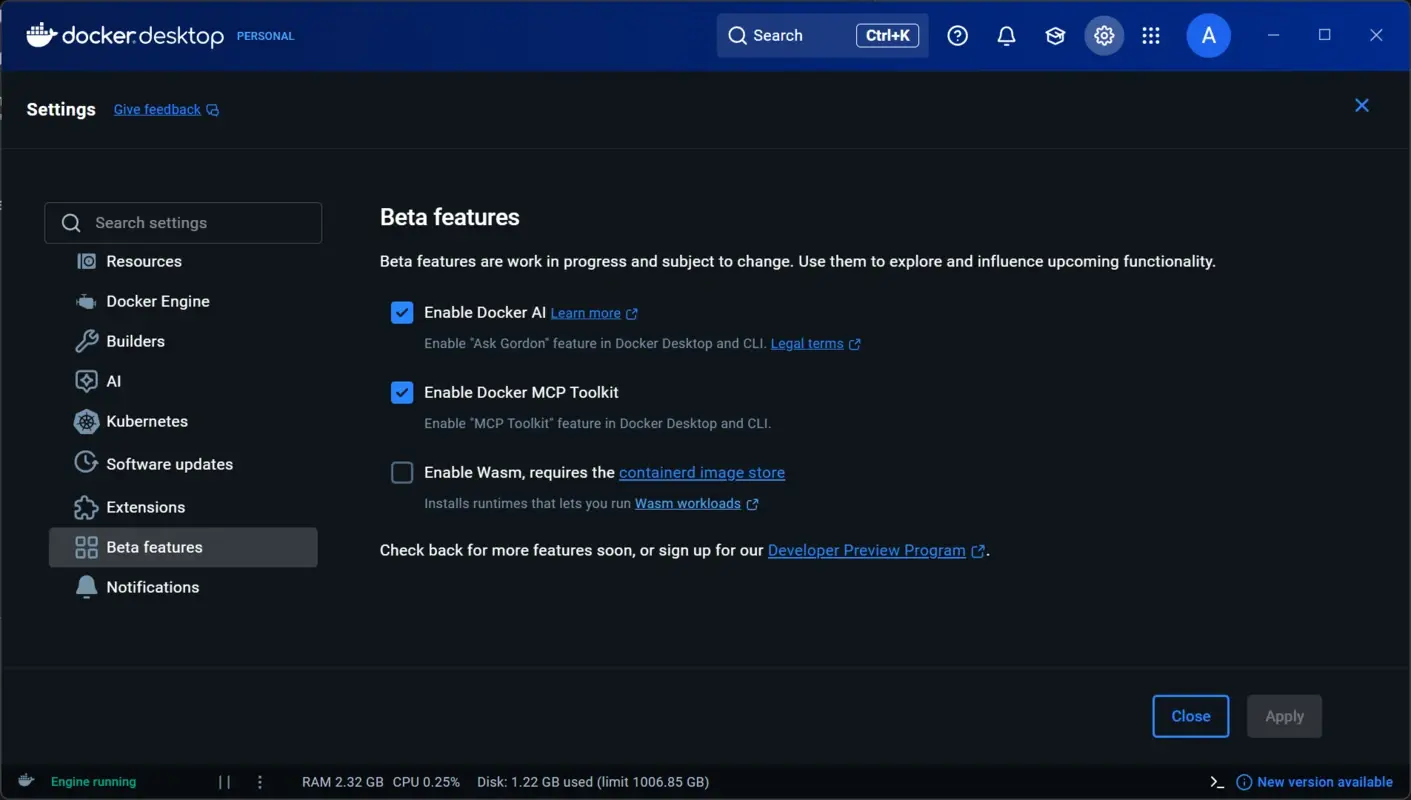This screenshot has height=800, width=1411.
Task: Open the status bar three-dot menu
Action: [259, 781]
